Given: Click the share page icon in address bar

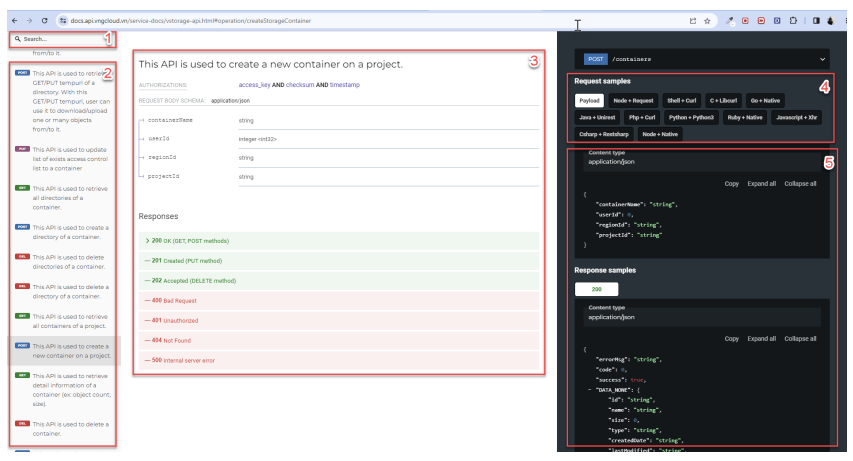Looking at the screenshot, I should [x=692, y=20].
